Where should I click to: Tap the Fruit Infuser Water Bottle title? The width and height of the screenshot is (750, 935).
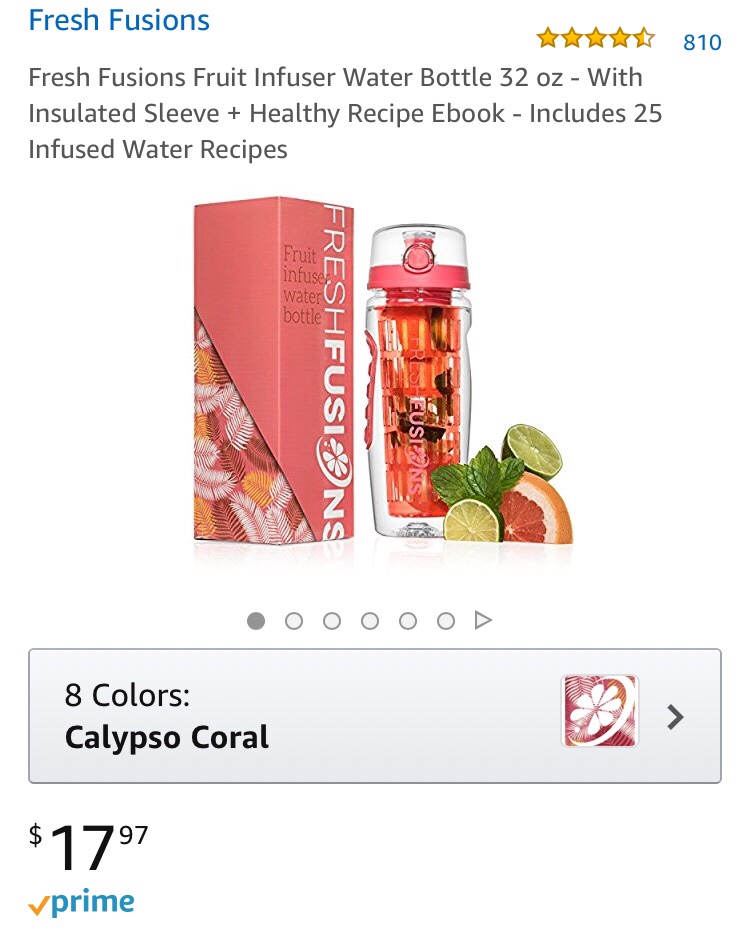pos(335,113)
